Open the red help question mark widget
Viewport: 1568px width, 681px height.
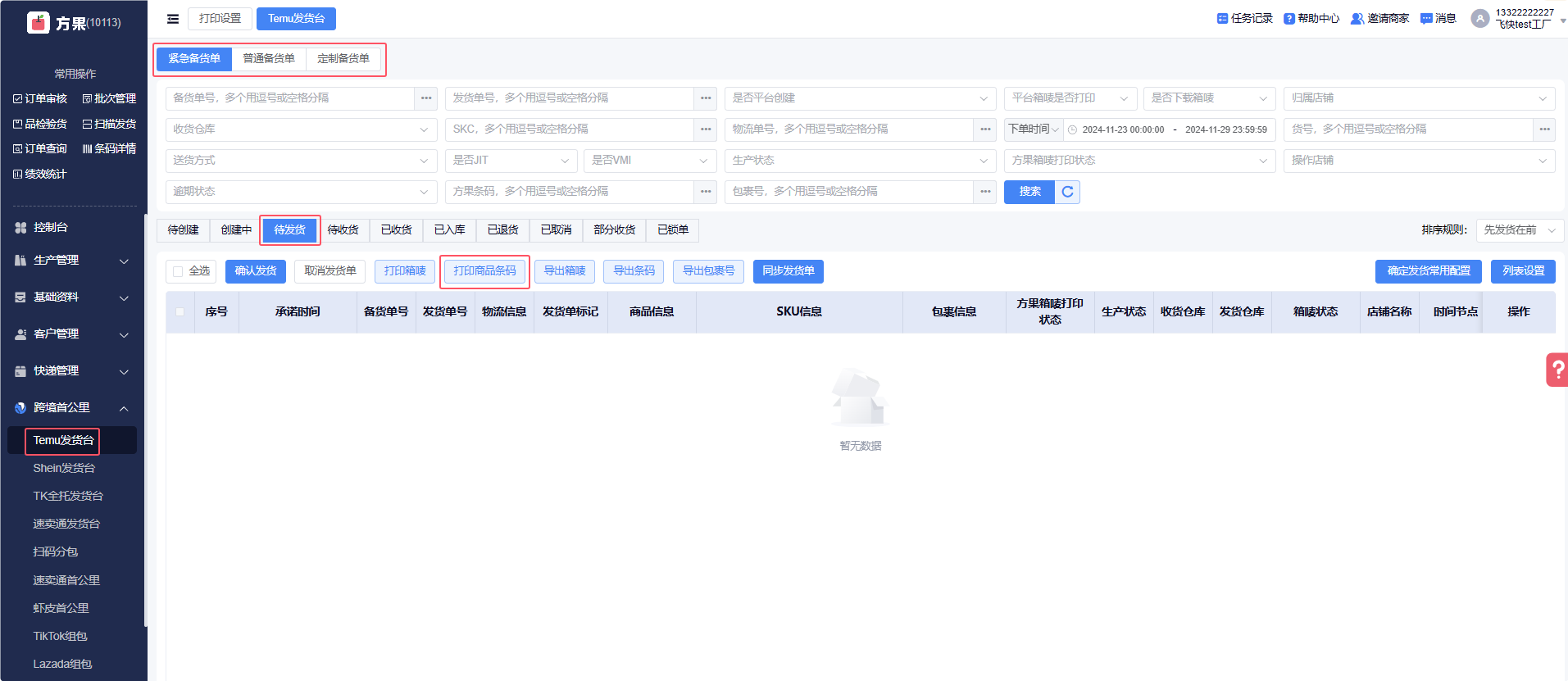tap(1556, 370)
